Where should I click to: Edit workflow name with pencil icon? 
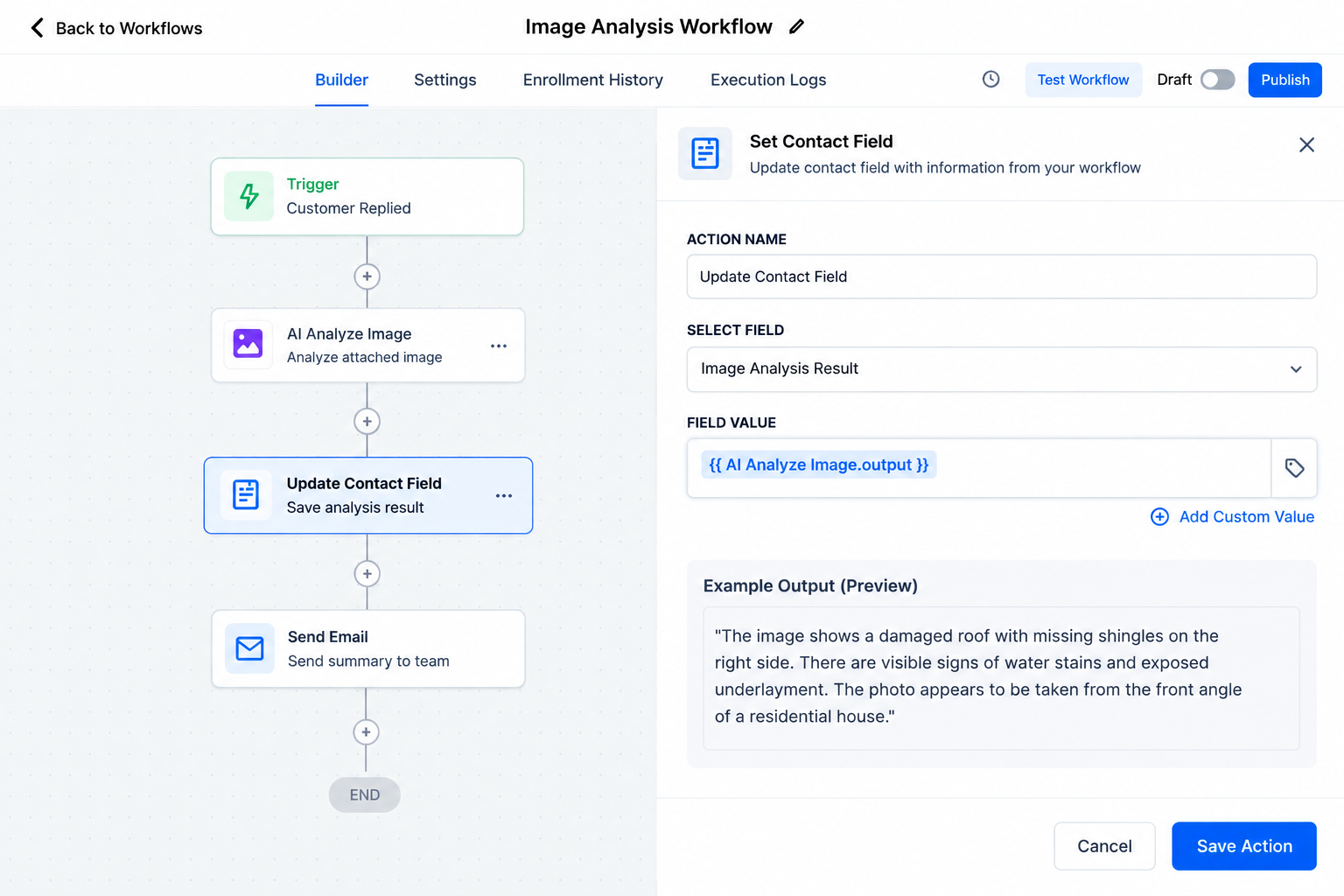point(796,27)
